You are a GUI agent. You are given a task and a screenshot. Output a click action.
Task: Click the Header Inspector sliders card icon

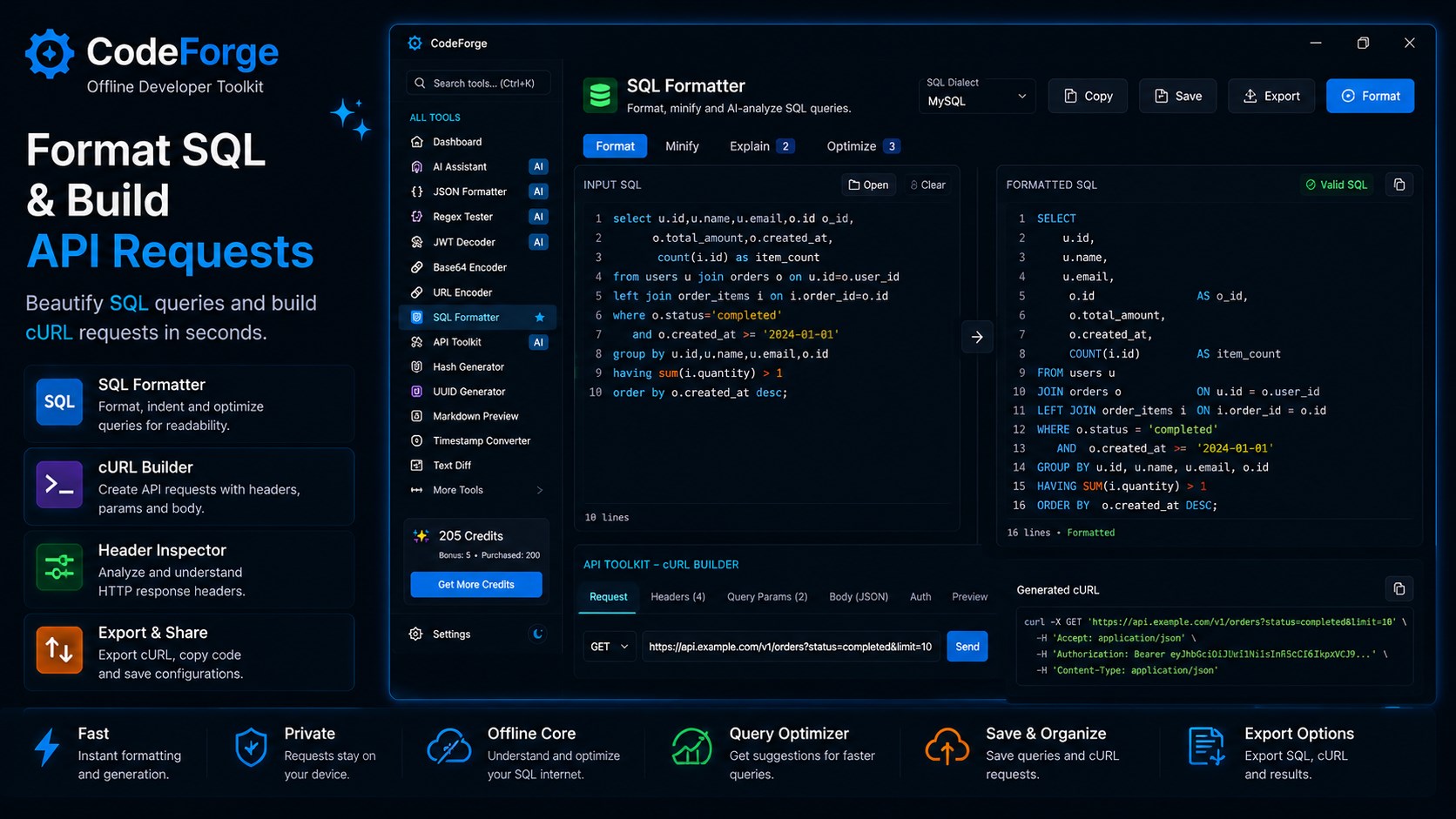59,567
